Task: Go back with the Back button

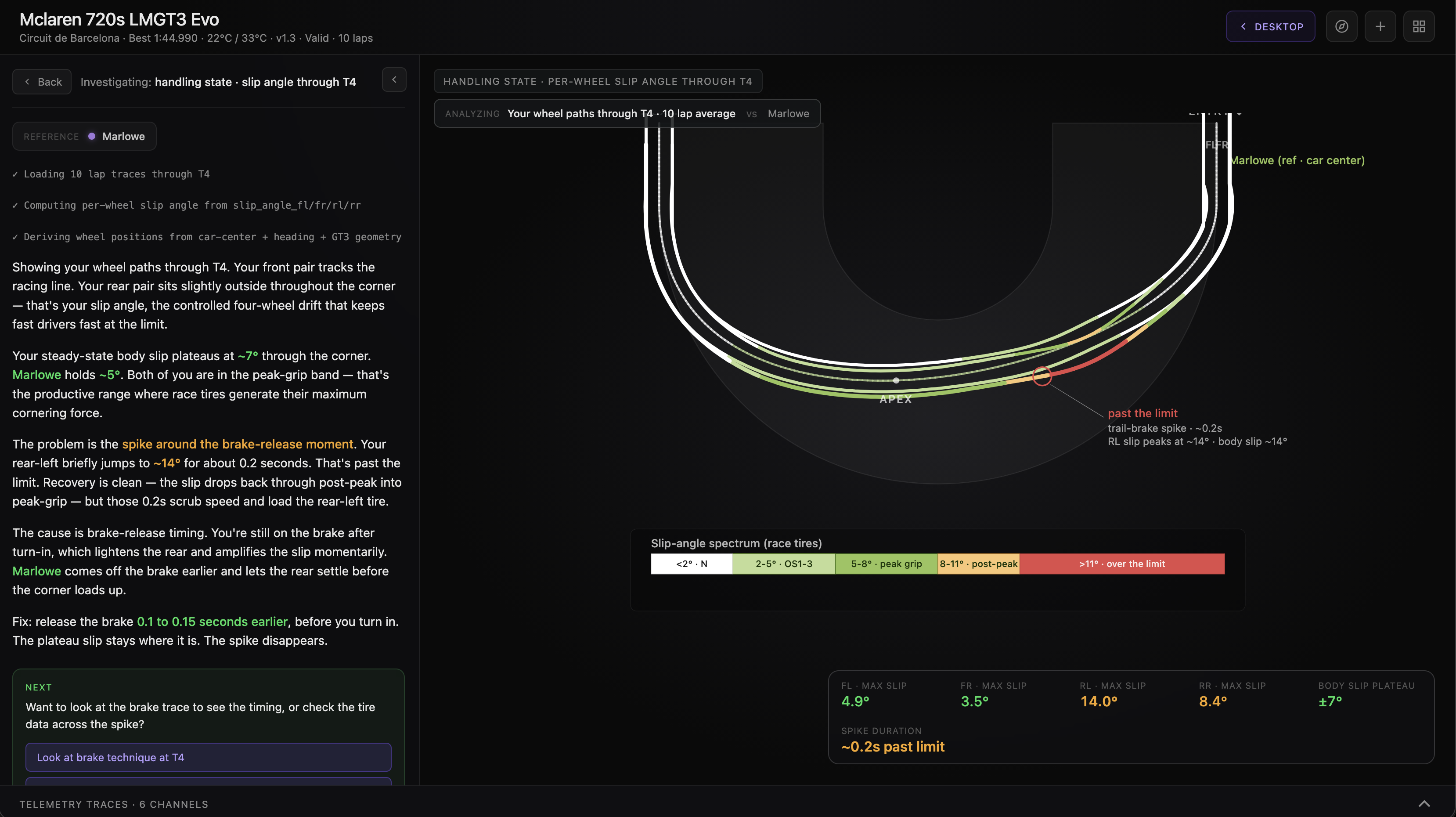Action: 42,82
